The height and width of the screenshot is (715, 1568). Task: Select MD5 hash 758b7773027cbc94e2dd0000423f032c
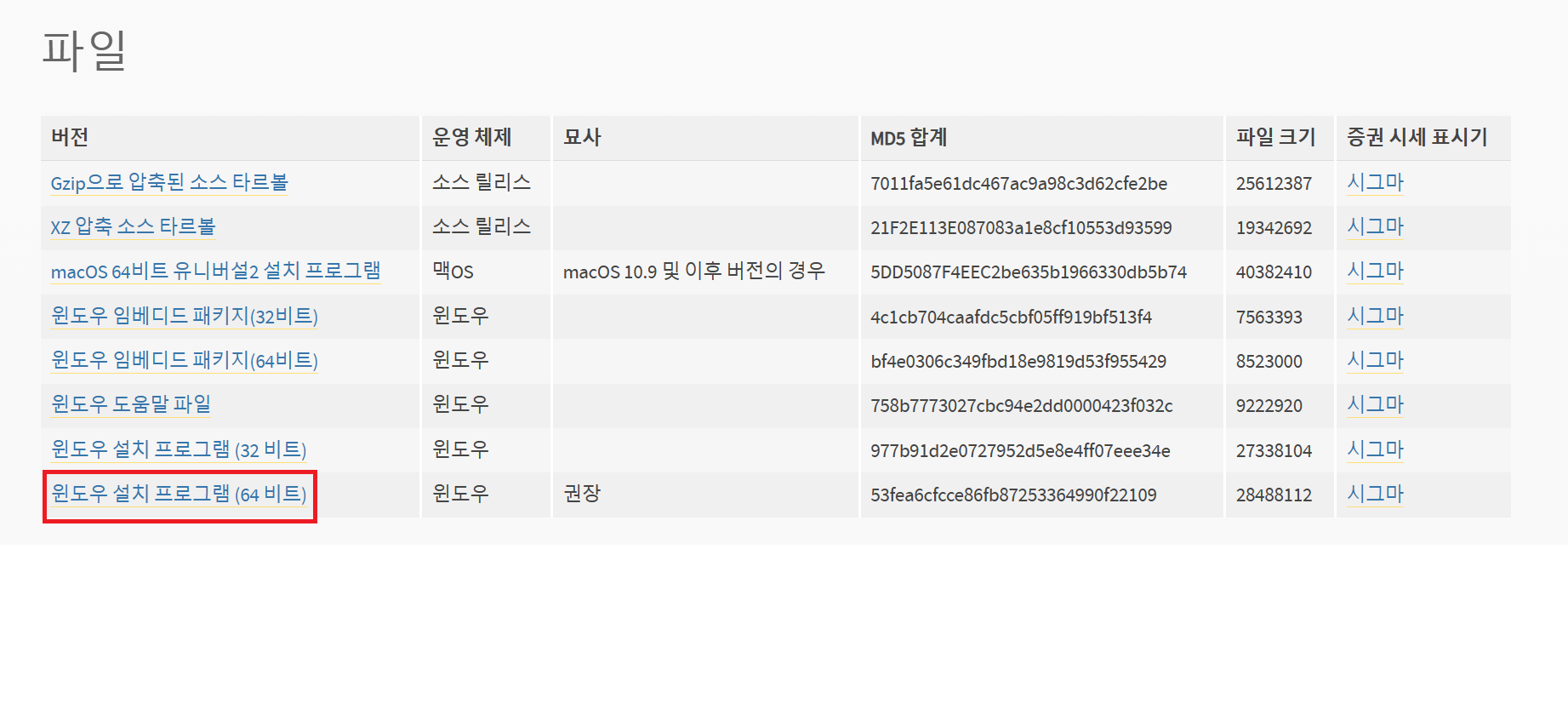point(1022,406)
